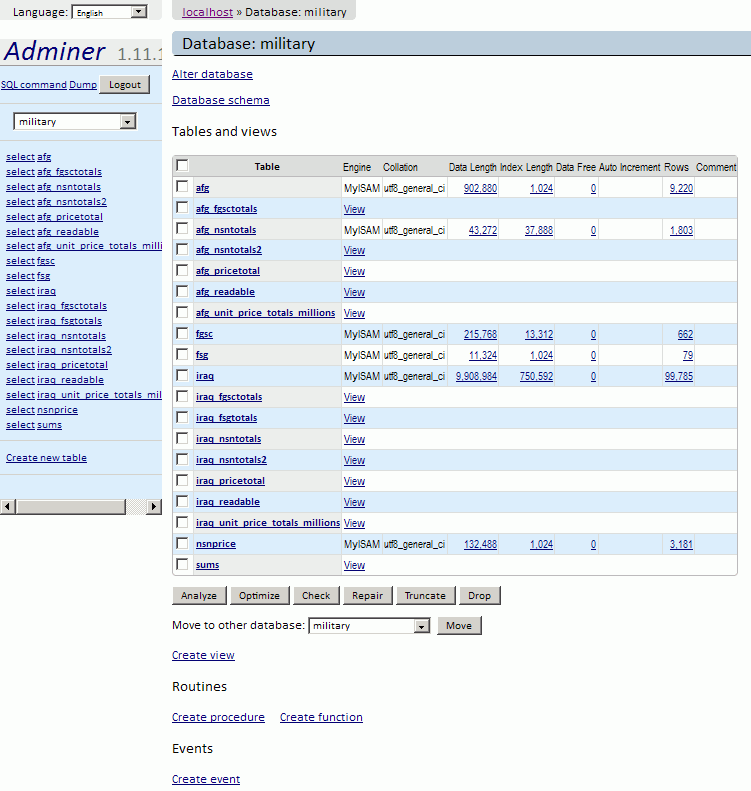Check the iraq_readable view checkbox
The width and height of the screenshot is (751, 791).
click(182, 501)
